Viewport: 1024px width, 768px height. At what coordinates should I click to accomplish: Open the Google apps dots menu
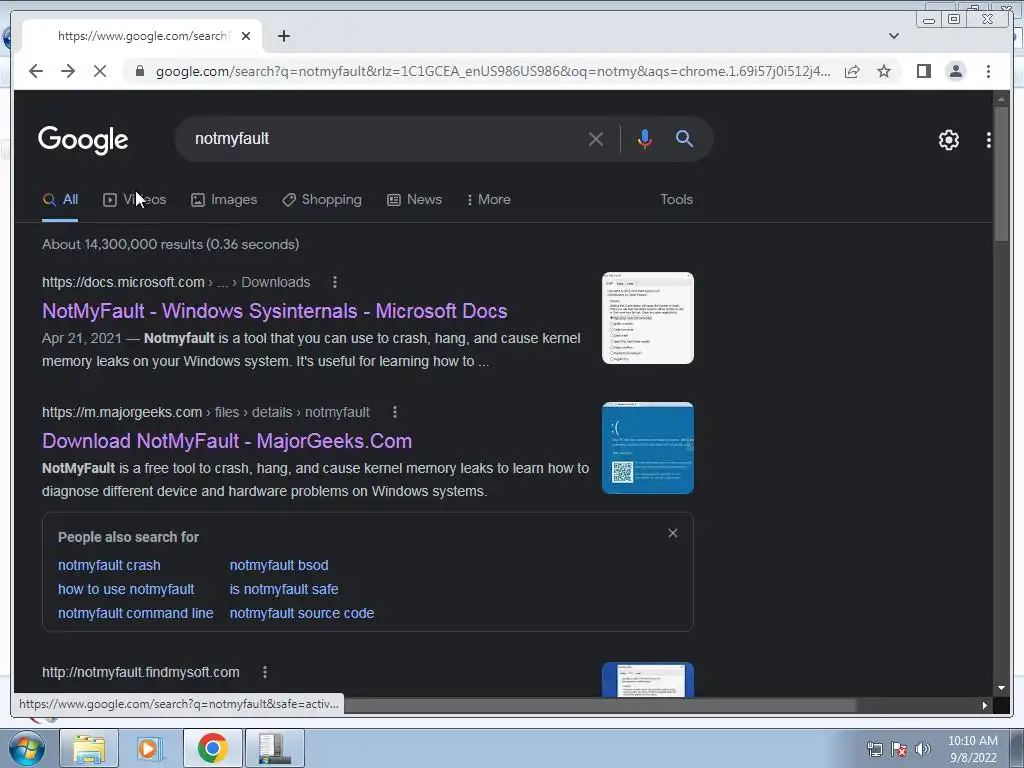click(989, 140)
